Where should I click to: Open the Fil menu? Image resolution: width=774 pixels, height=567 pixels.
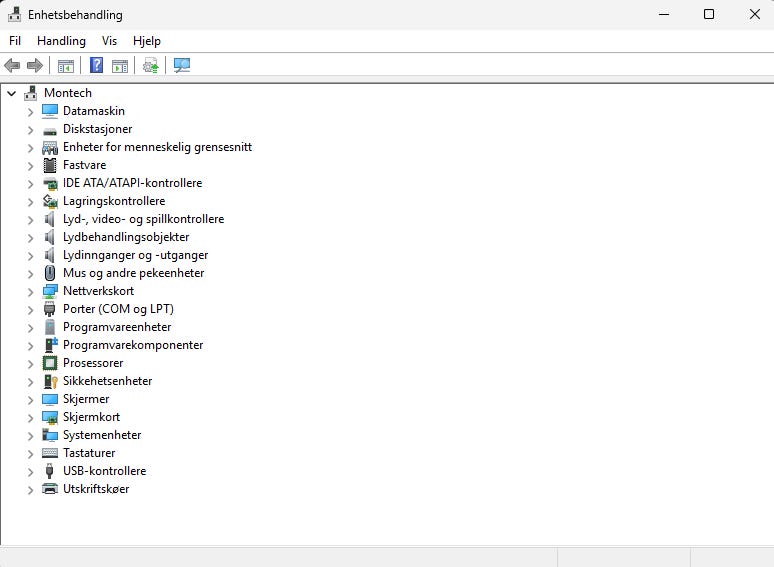pos(15,41)
